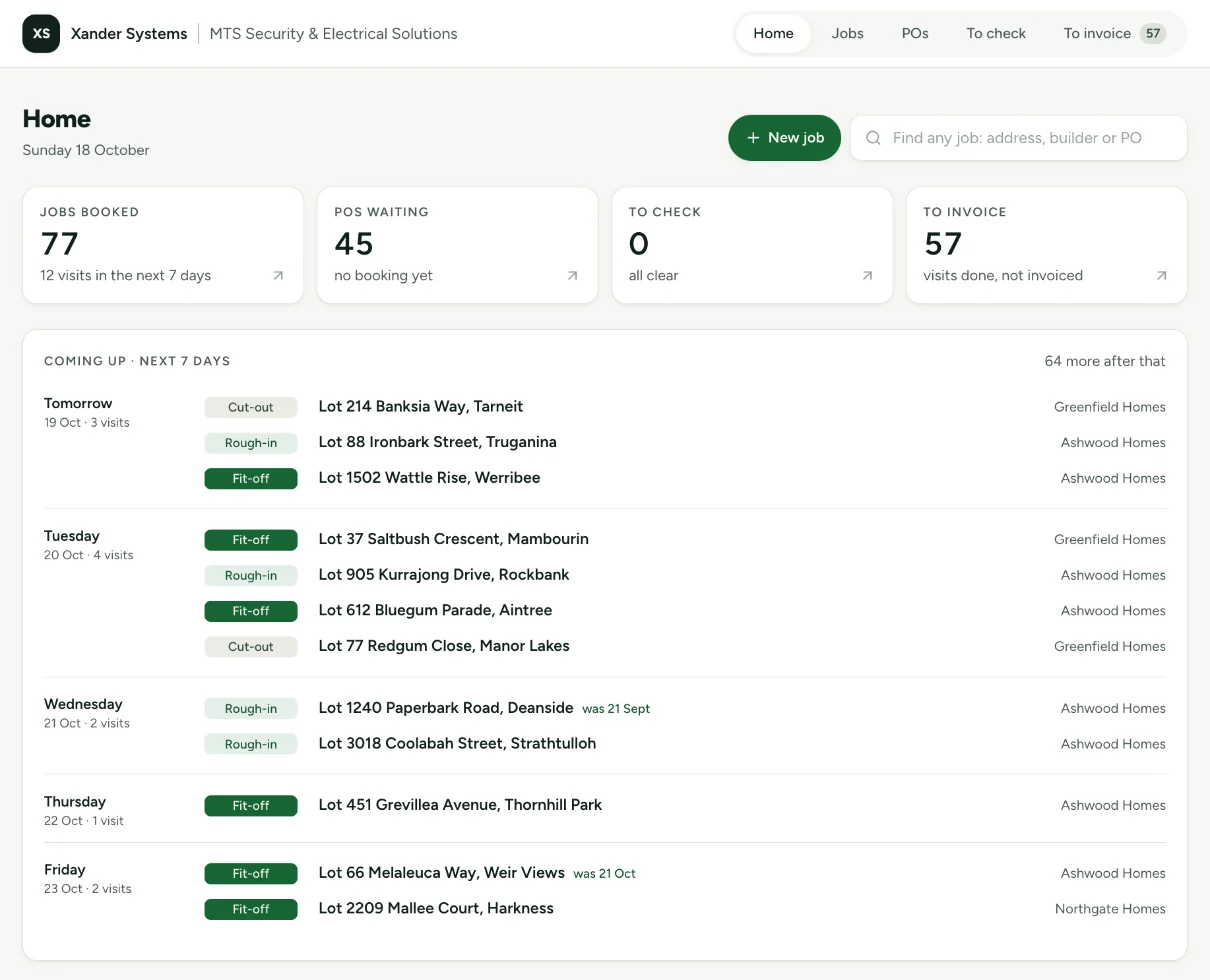Screen dimensions: 1210x980
Task: Open the POs tab
Action: tap(915, 34)
